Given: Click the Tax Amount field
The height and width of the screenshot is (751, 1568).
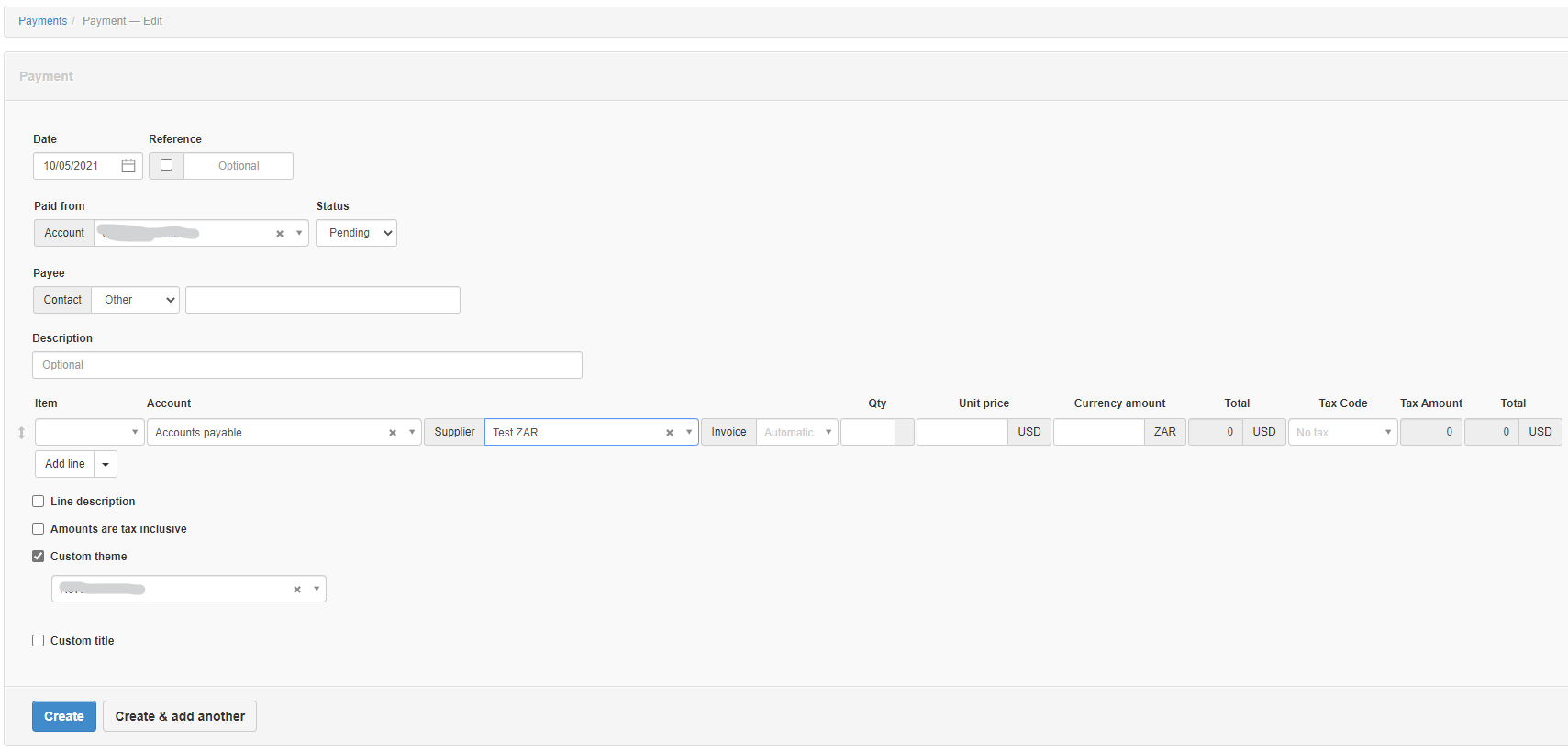Looking at the screenshot, I should (x=1431, y=432).
